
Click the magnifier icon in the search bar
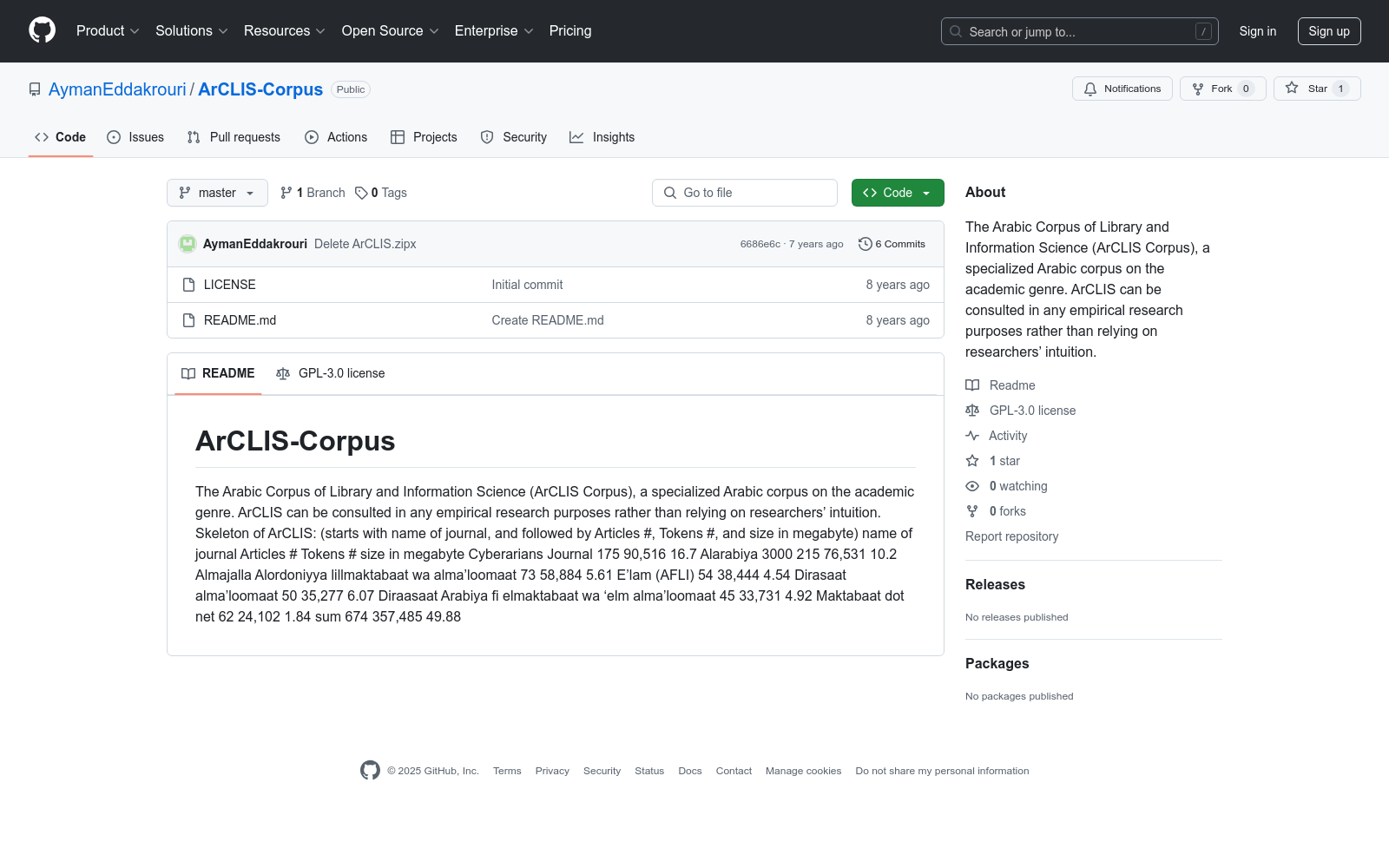pyautogui.click(x=956, y=31)
